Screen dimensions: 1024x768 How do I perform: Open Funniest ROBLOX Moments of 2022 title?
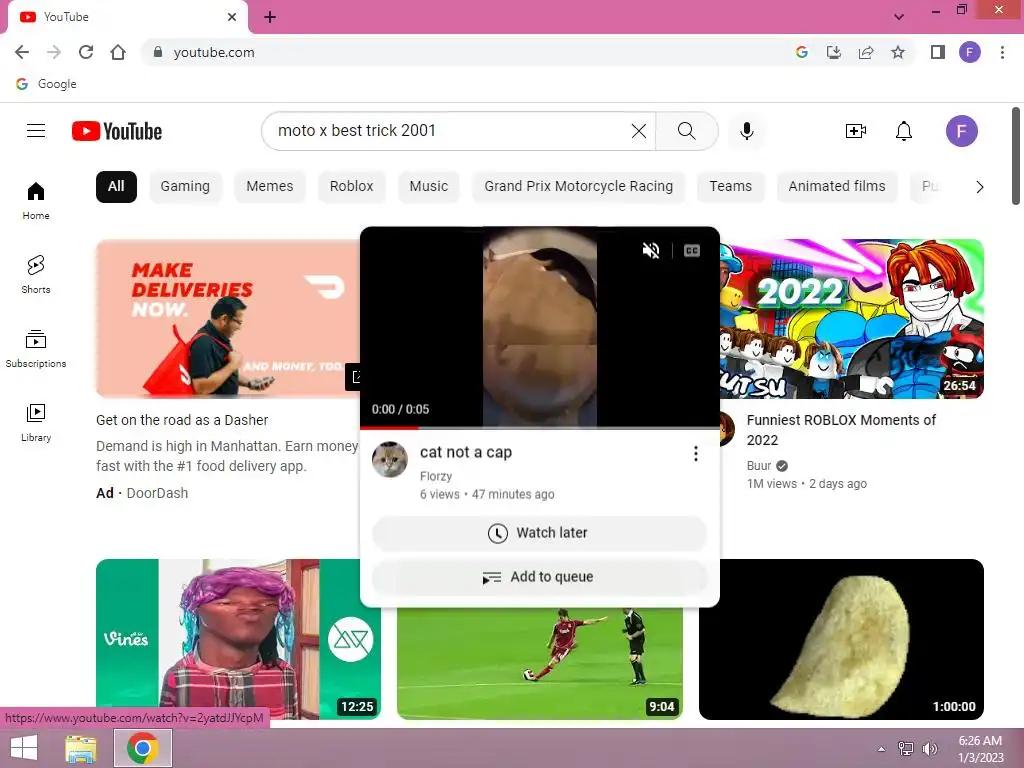(x=841, y=430)
